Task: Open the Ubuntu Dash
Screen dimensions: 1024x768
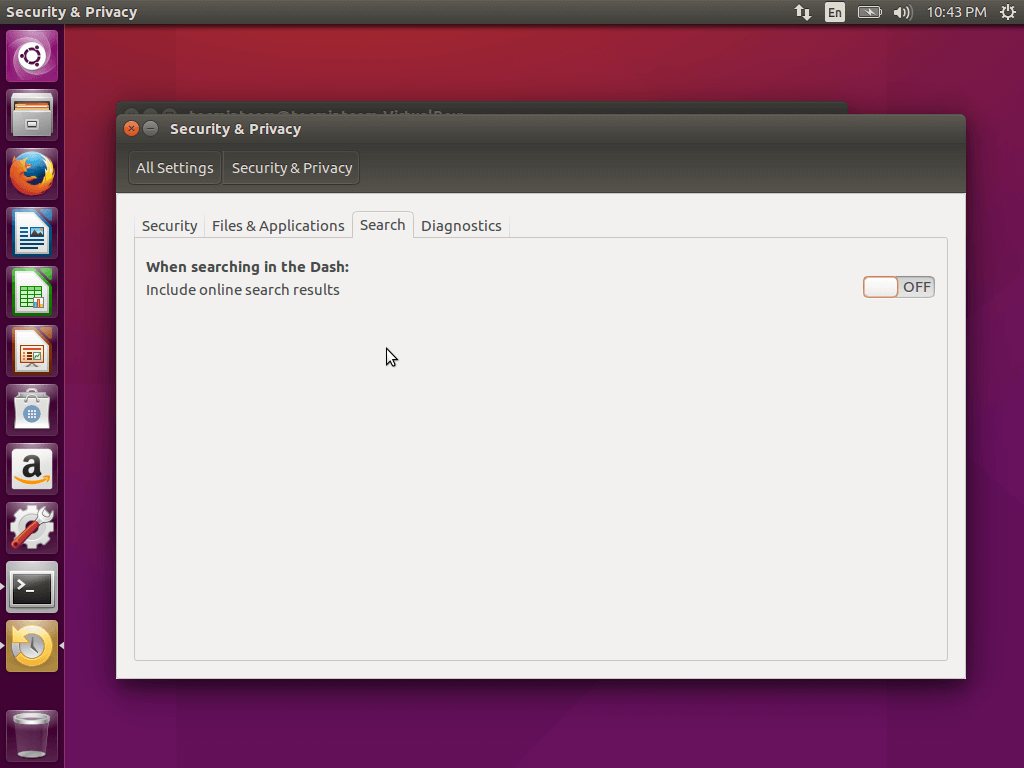Action: coord(31,55)
